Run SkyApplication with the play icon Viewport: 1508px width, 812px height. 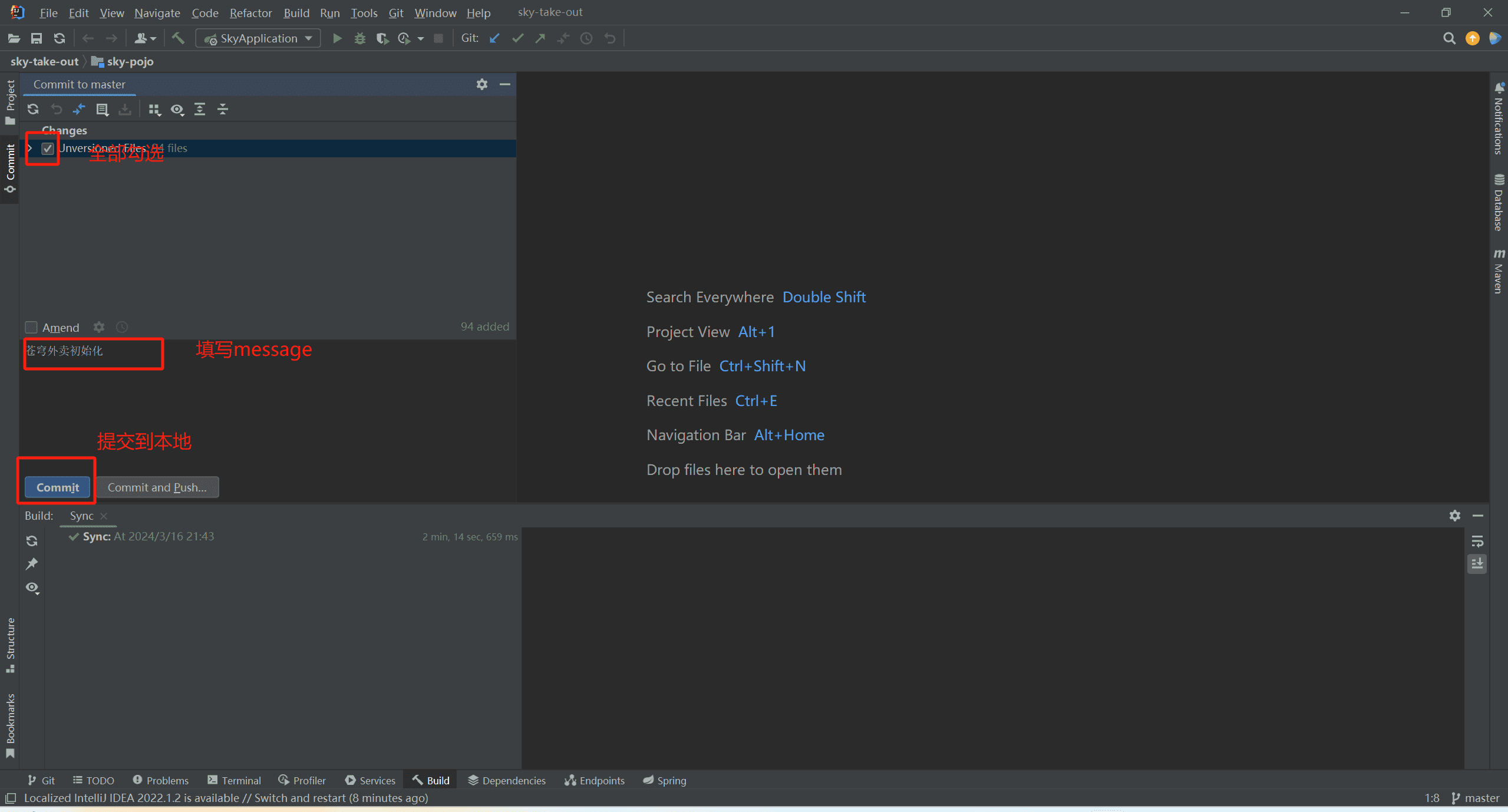[x=337, y=38]
